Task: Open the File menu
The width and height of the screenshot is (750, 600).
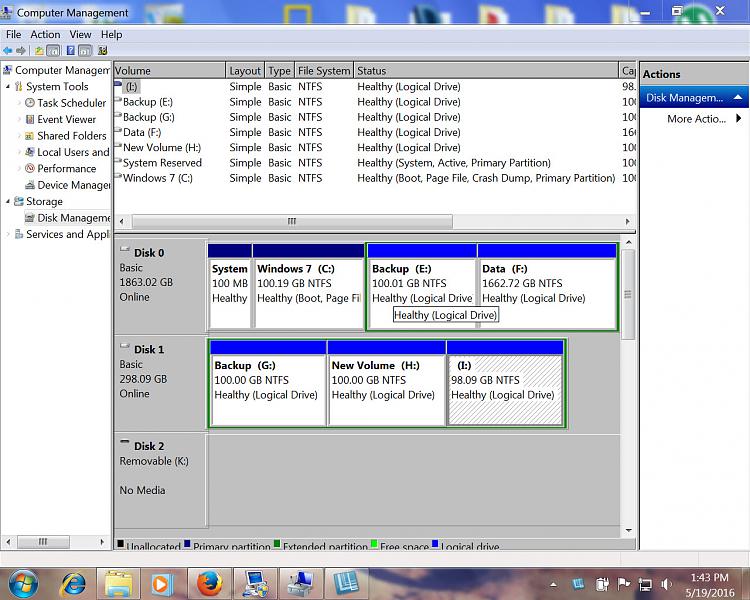Action: click(13, 34)
